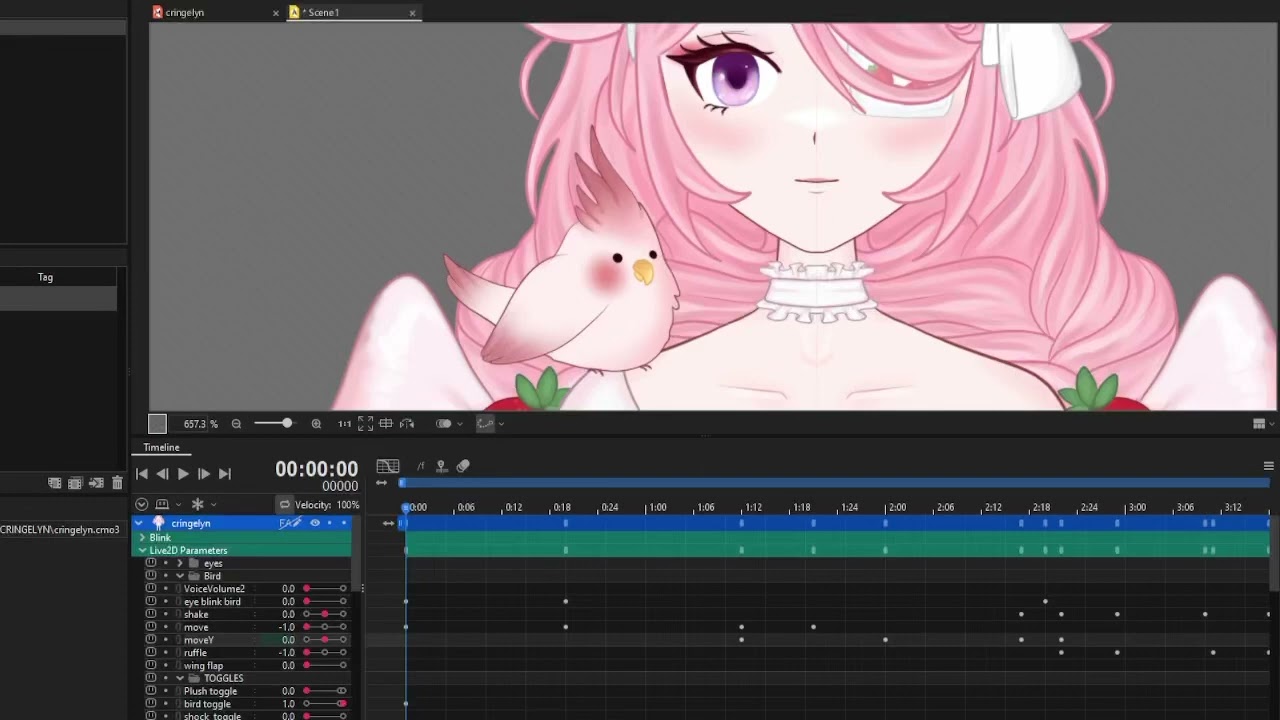The image size is (1280, 720).
Task: Click the curve display icon in the view bar
Action: tap(485, 424)
